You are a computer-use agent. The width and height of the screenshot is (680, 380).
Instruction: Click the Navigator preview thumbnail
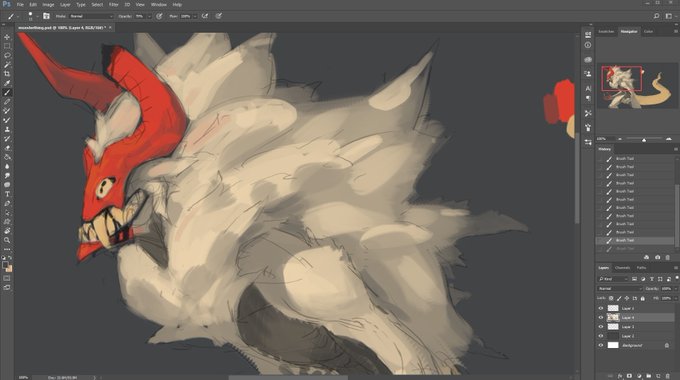click(x=638, y=86)
